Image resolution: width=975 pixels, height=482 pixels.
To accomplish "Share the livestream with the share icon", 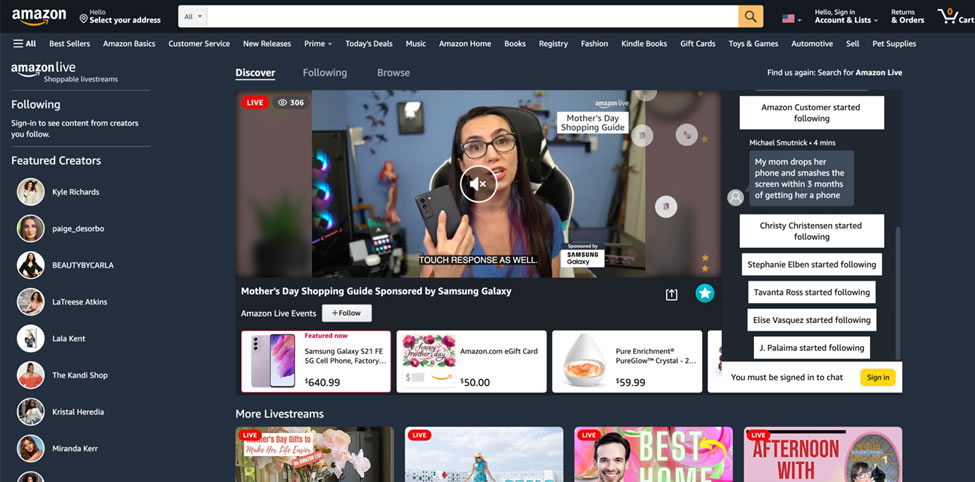I will (x=672, y=294).
